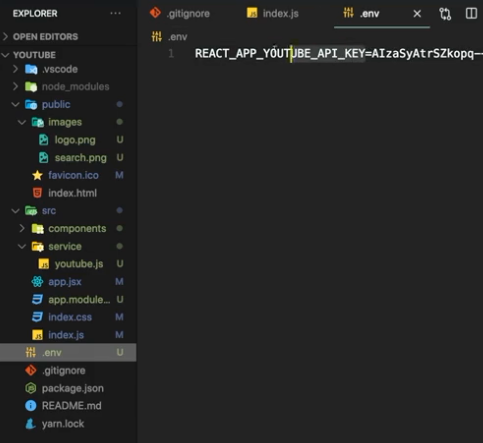Click the .vscode folder icon
The image size is (483, 443).
click(x=31, y=69)
